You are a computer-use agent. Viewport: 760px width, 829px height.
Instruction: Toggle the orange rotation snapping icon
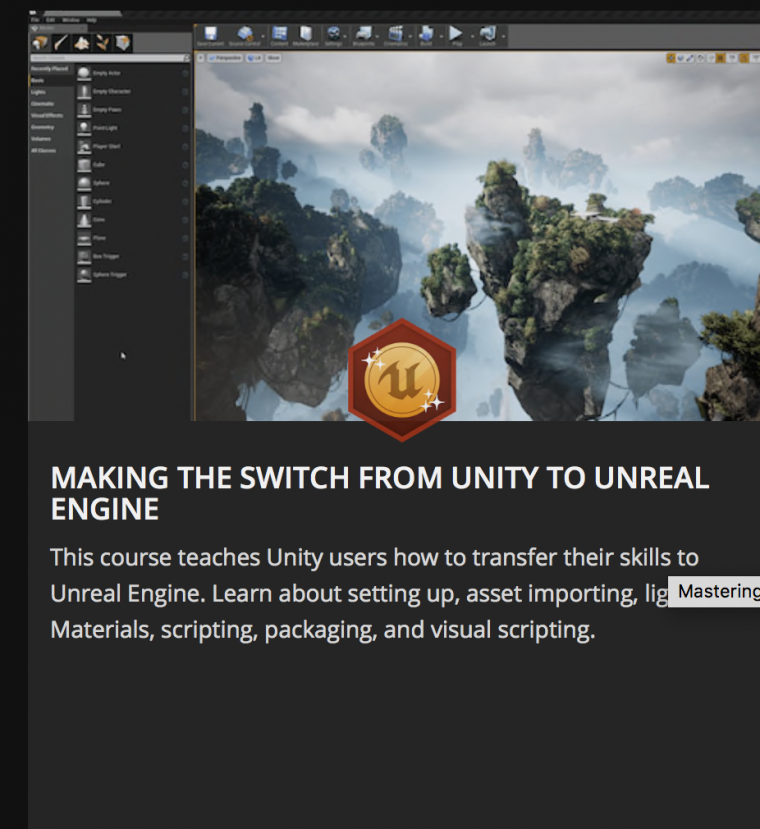[744, 58]
